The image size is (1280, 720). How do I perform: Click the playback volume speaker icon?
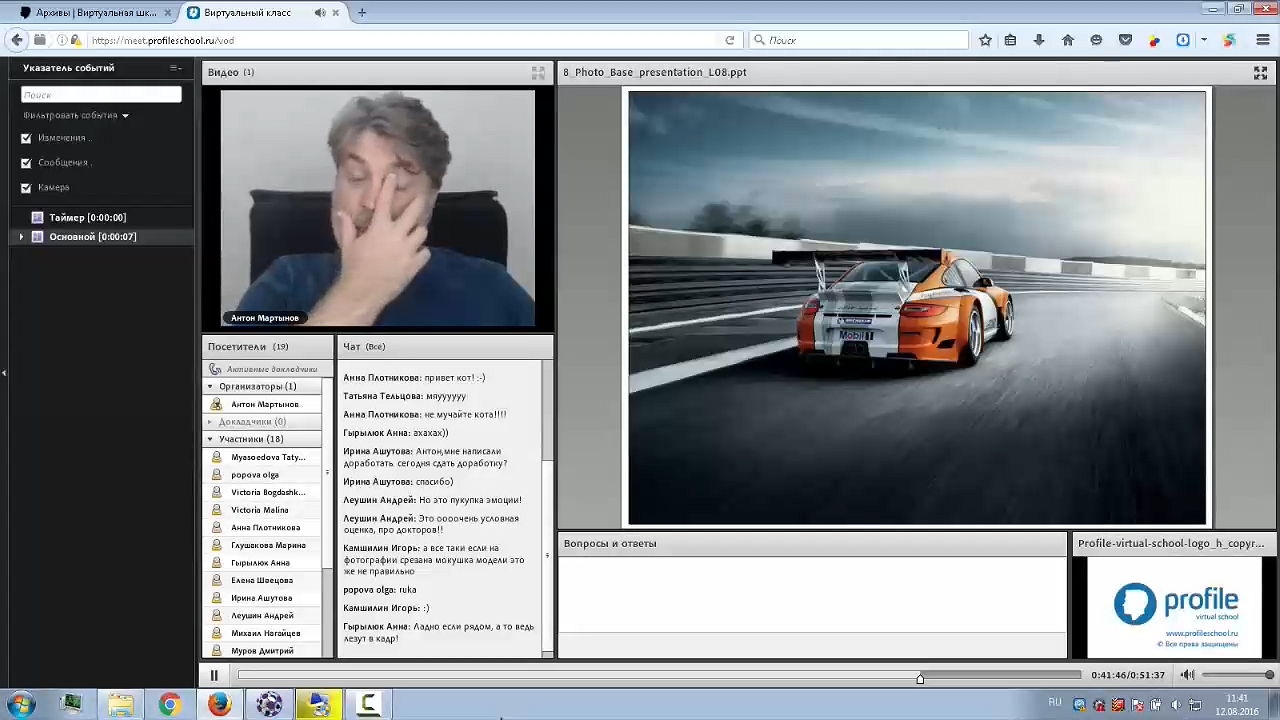tap(1187, 675)
